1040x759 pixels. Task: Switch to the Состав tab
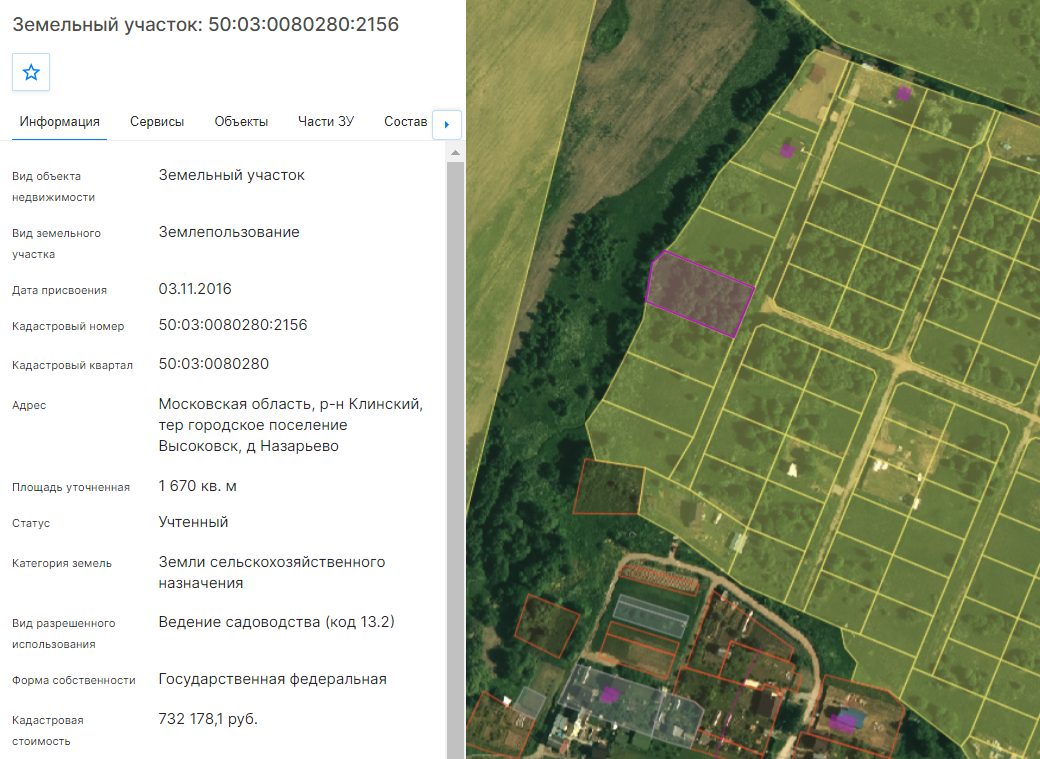pyautogui.click(x=405, y=121)
